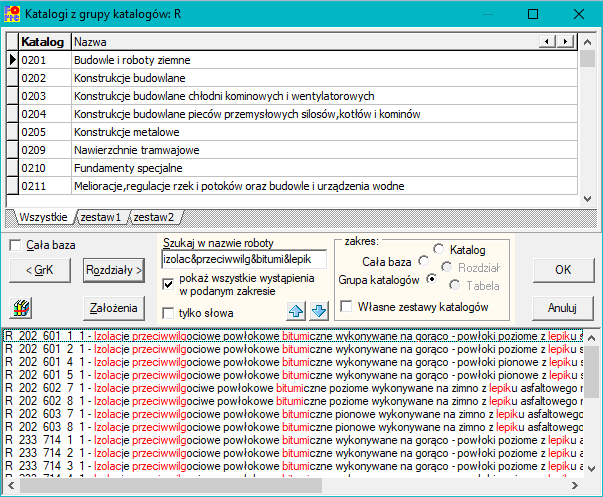
Task: Click results horizontal scroll left arrow
Action: click(11, 486)
